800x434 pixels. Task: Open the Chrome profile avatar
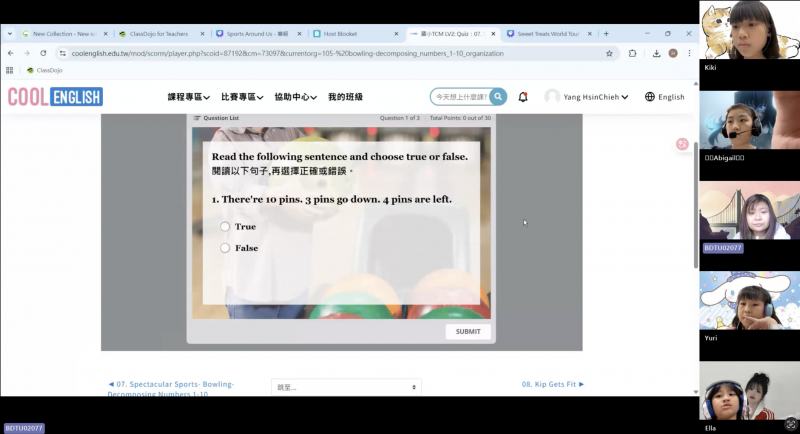pos(673,53)
